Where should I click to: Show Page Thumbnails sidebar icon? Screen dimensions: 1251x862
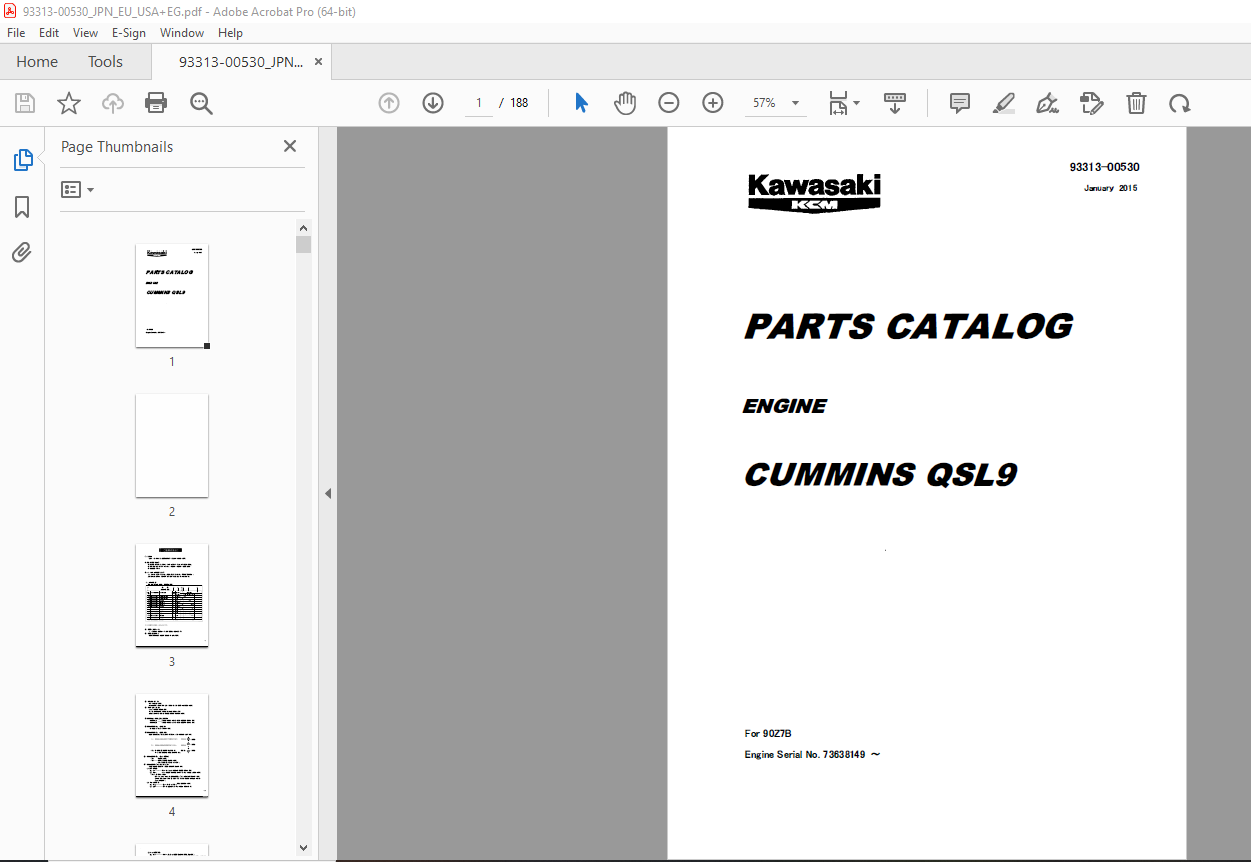coord(22,159)
